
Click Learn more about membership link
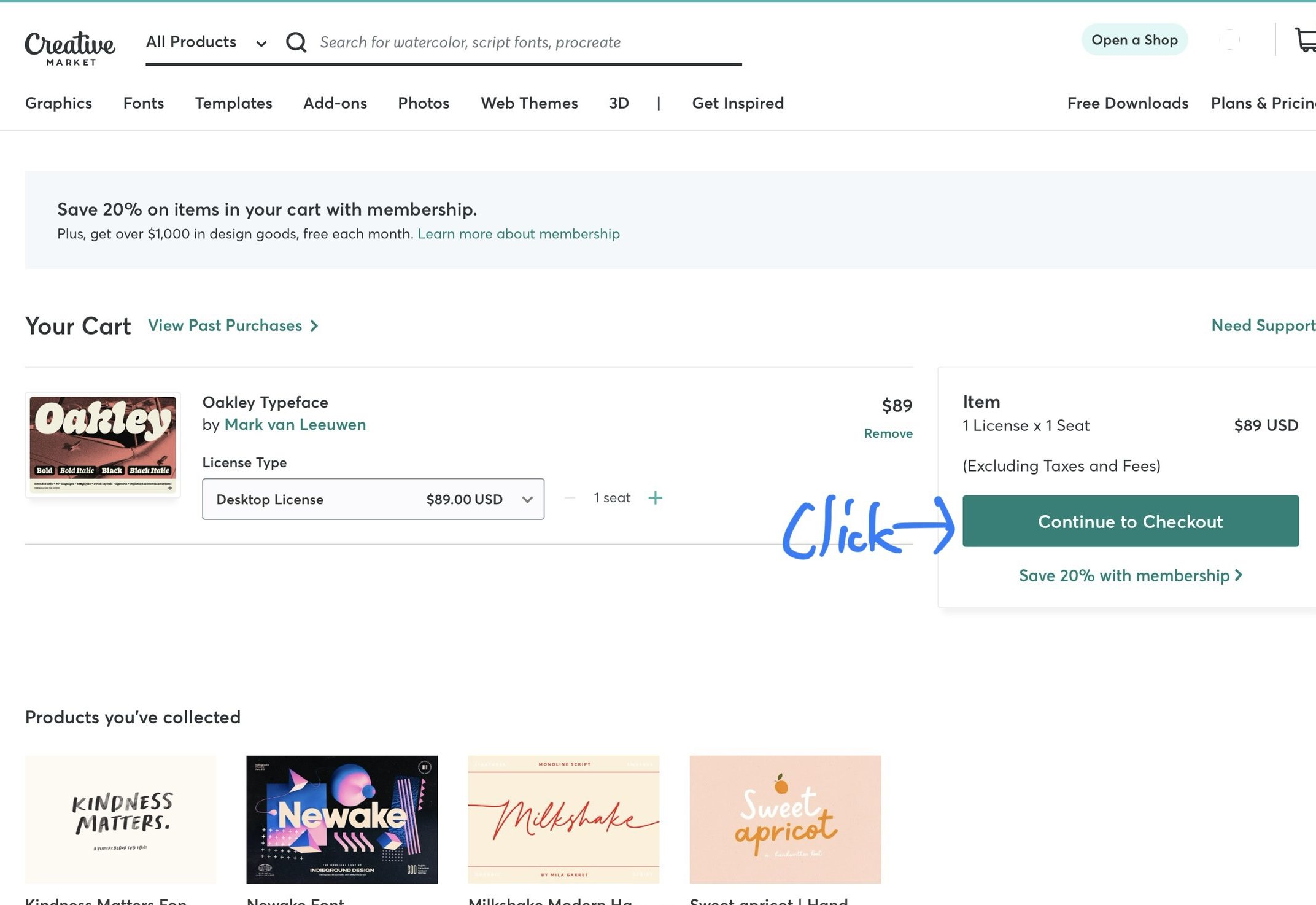pyautogui.click(x=519, y=233)
